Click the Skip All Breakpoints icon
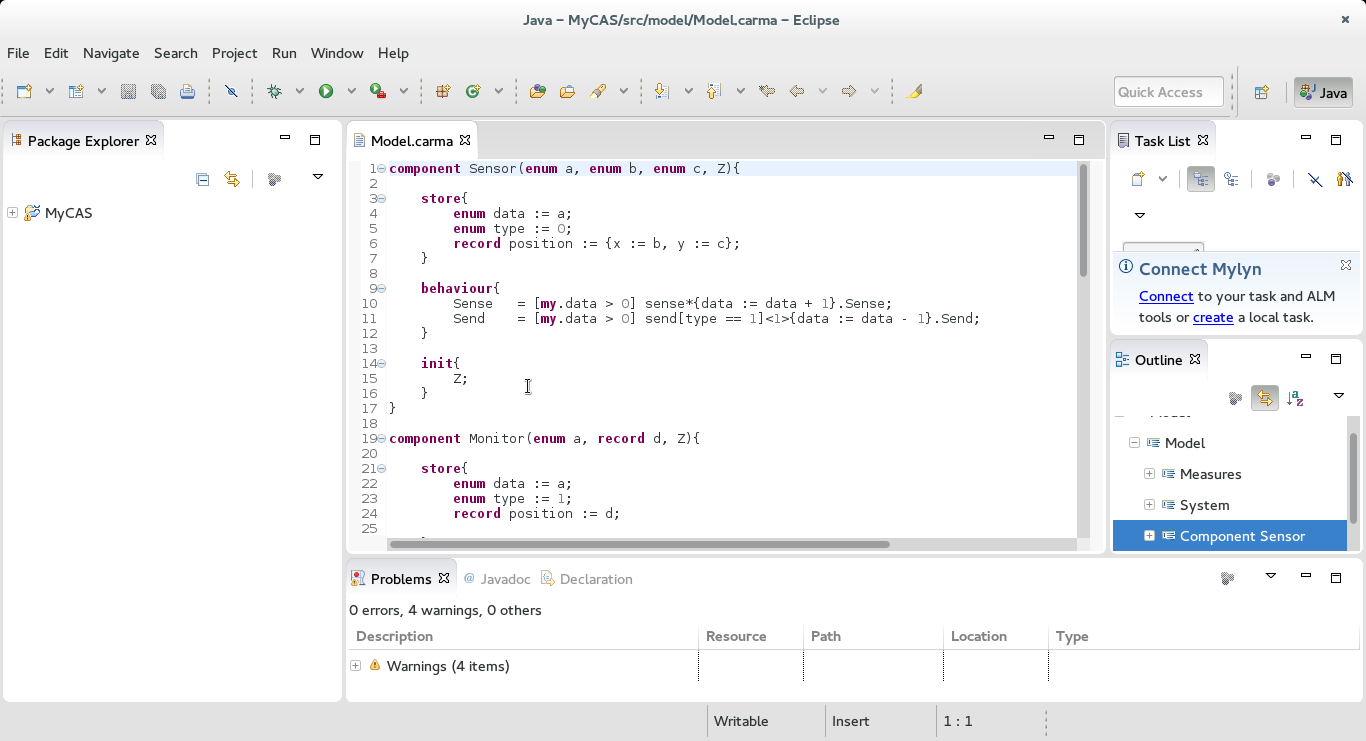 pyautogui.click(x=231, y=91)
